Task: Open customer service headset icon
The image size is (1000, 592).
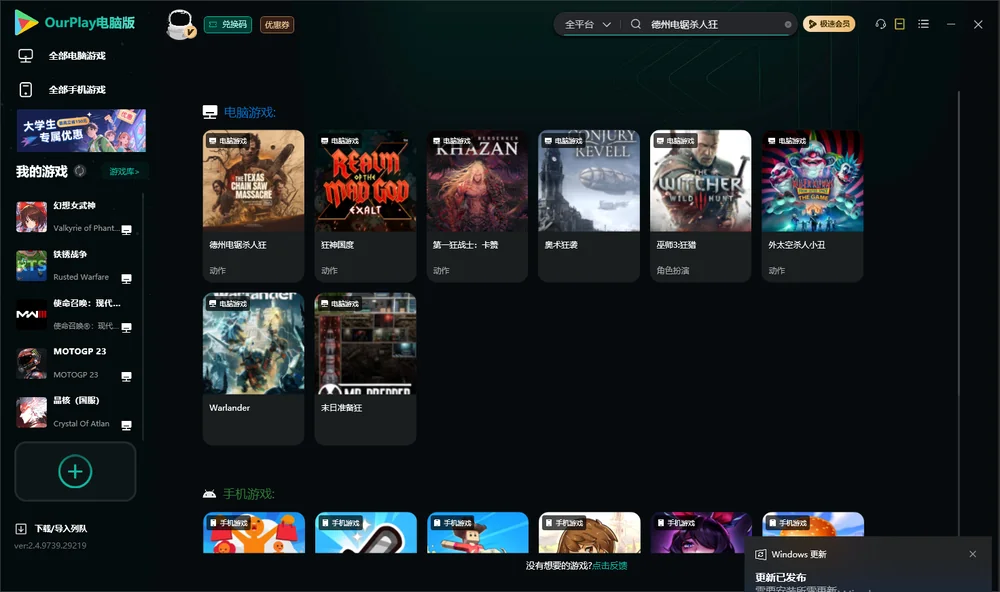Action: click(880, 24)
